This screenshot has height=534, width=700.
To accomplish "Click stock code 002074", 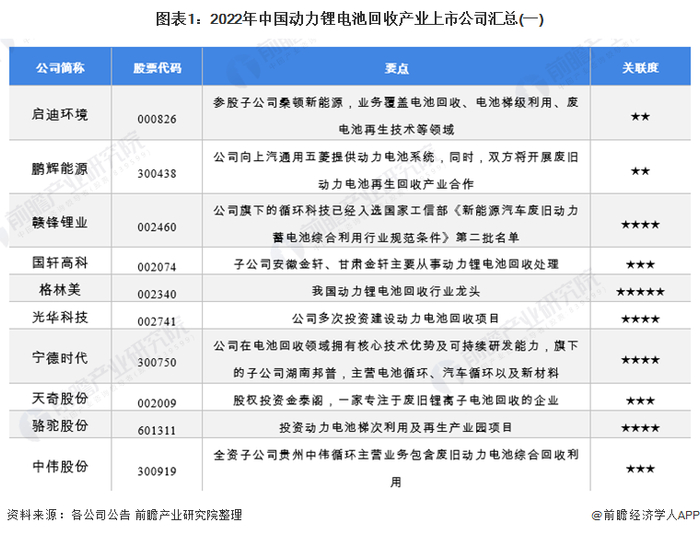I will (157, 267).
